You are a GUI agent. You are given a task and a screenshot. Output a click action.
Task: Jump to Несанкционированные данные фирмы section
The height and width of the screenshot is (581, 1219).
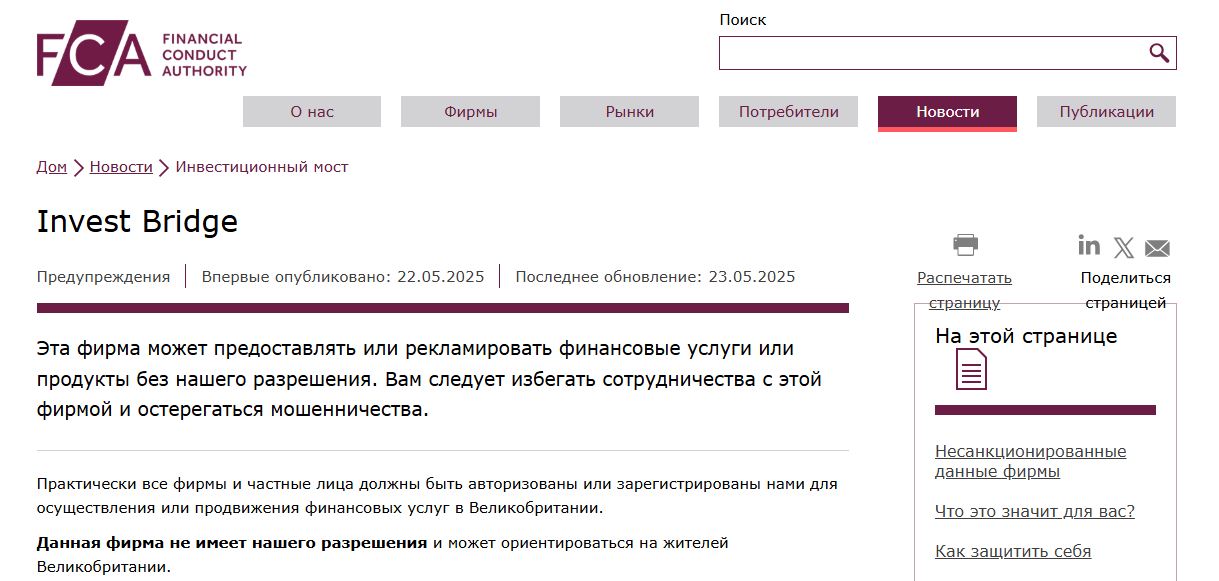click(x=1030, y=461)
